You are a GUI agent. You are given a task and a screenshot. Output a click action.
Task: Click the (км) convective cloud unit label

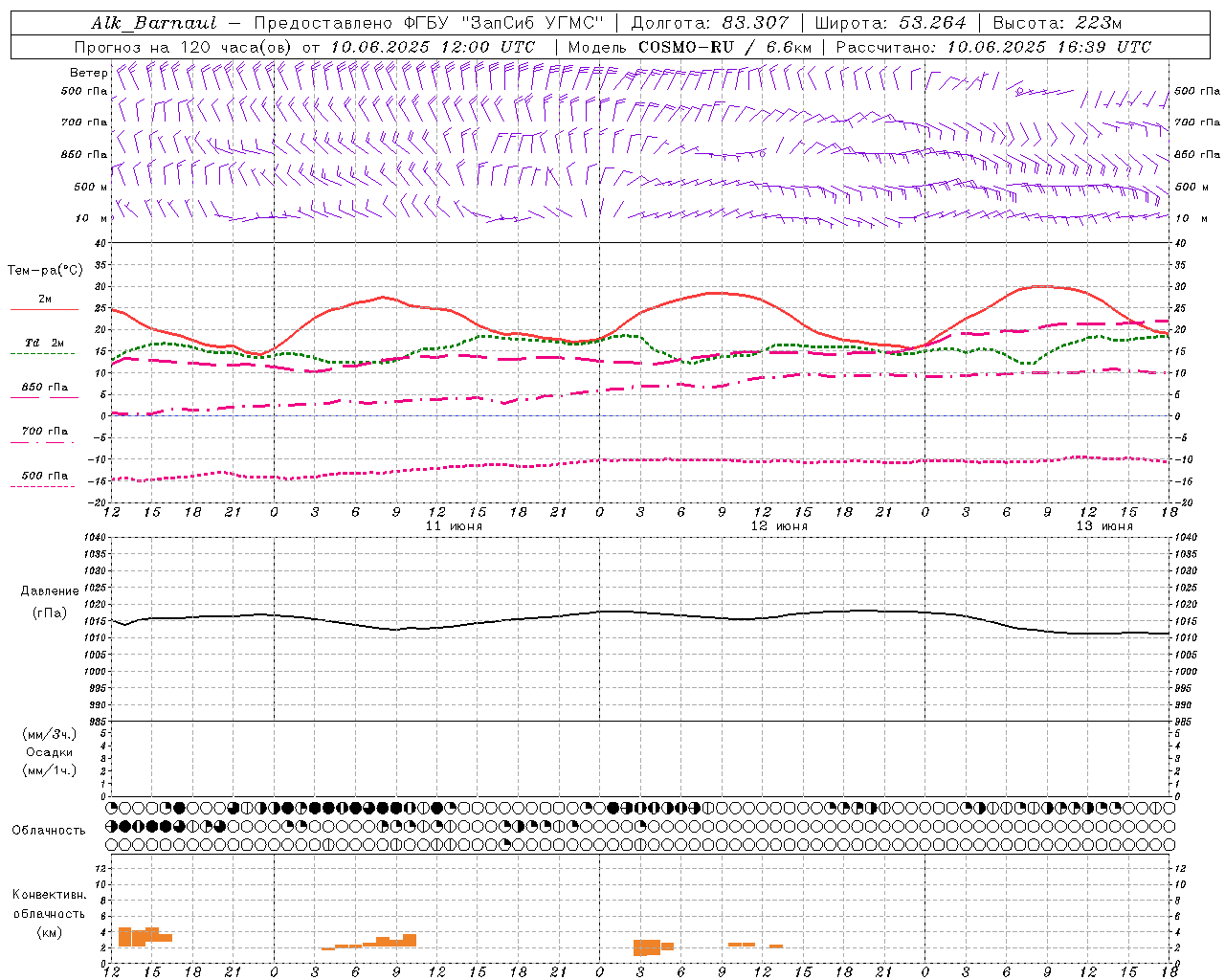point(50,932)
